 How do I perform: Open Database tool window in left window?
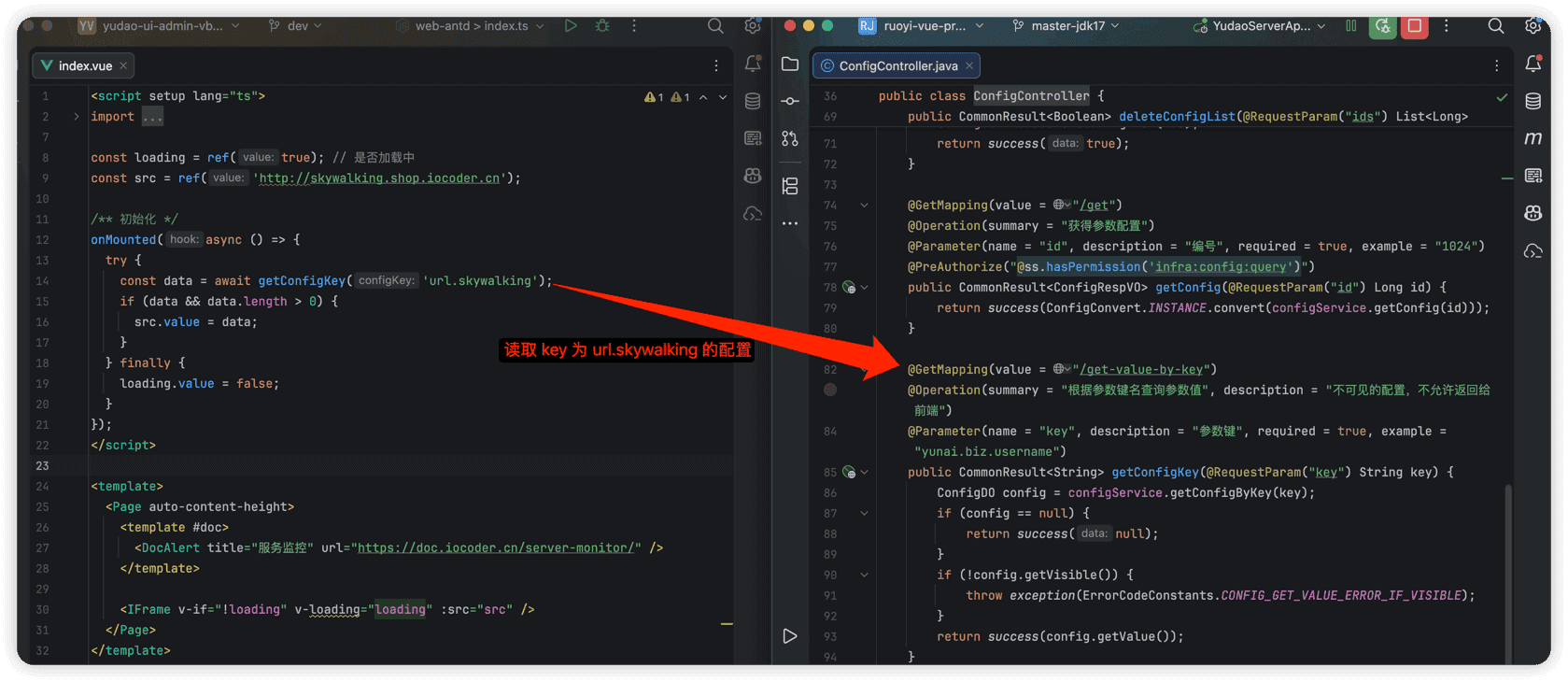[753, 101]
